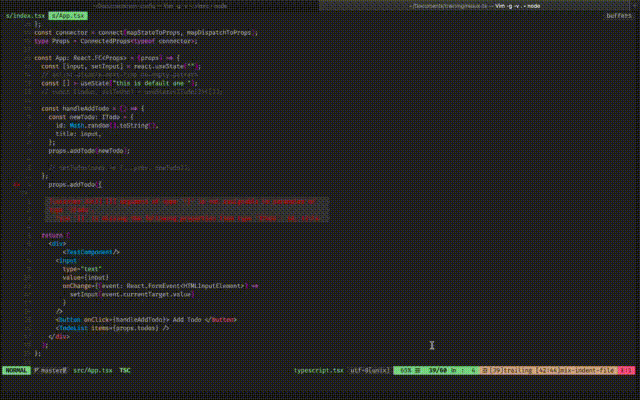Click the NORMAL mode indicator in the status line
Viewport: 640px width, 400px height.
tap(16, 370)
